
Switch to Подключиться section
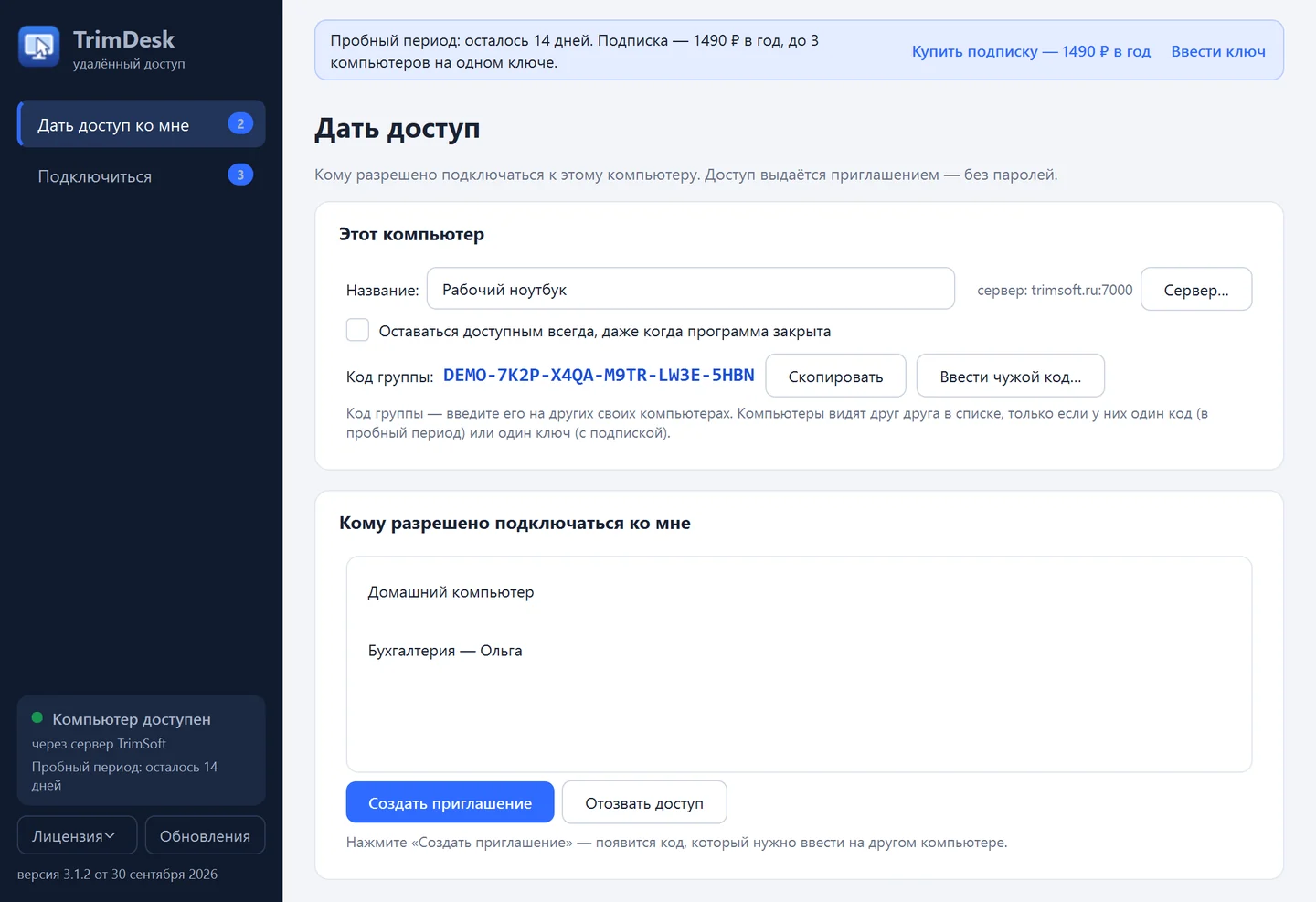[x=142, y=175]
